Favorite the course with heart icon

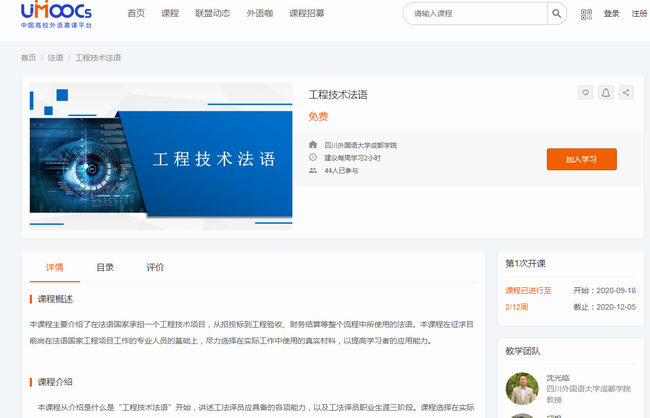pyautogui.click(x=585, y=93)
